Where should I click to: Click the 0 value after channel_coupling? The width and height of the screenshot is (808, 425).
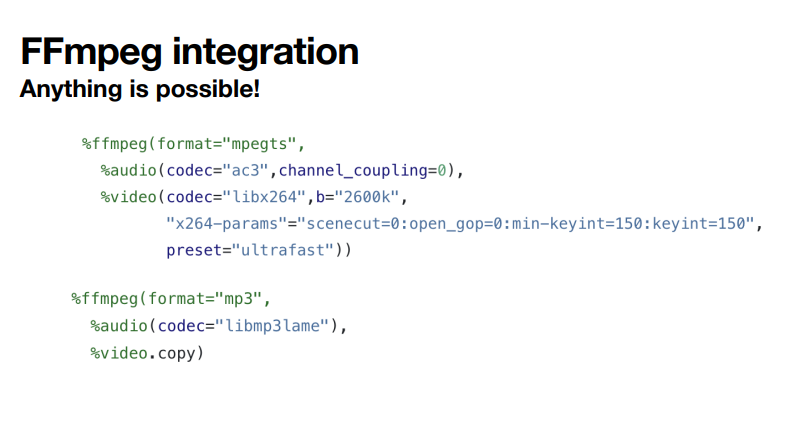[x=442, y=170]
